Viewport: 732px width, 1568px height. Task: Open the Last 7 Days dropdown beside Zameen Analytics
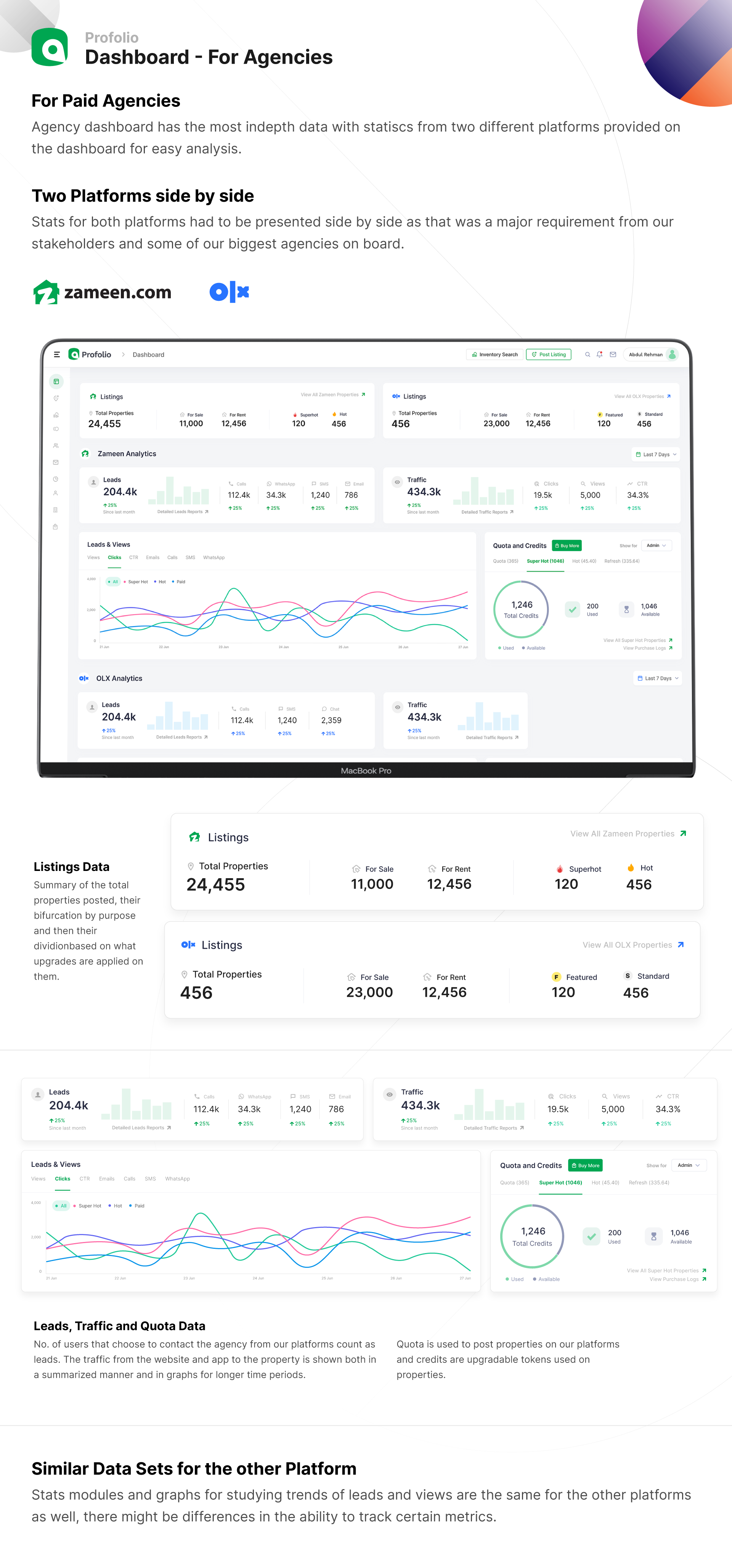point(656,454)
